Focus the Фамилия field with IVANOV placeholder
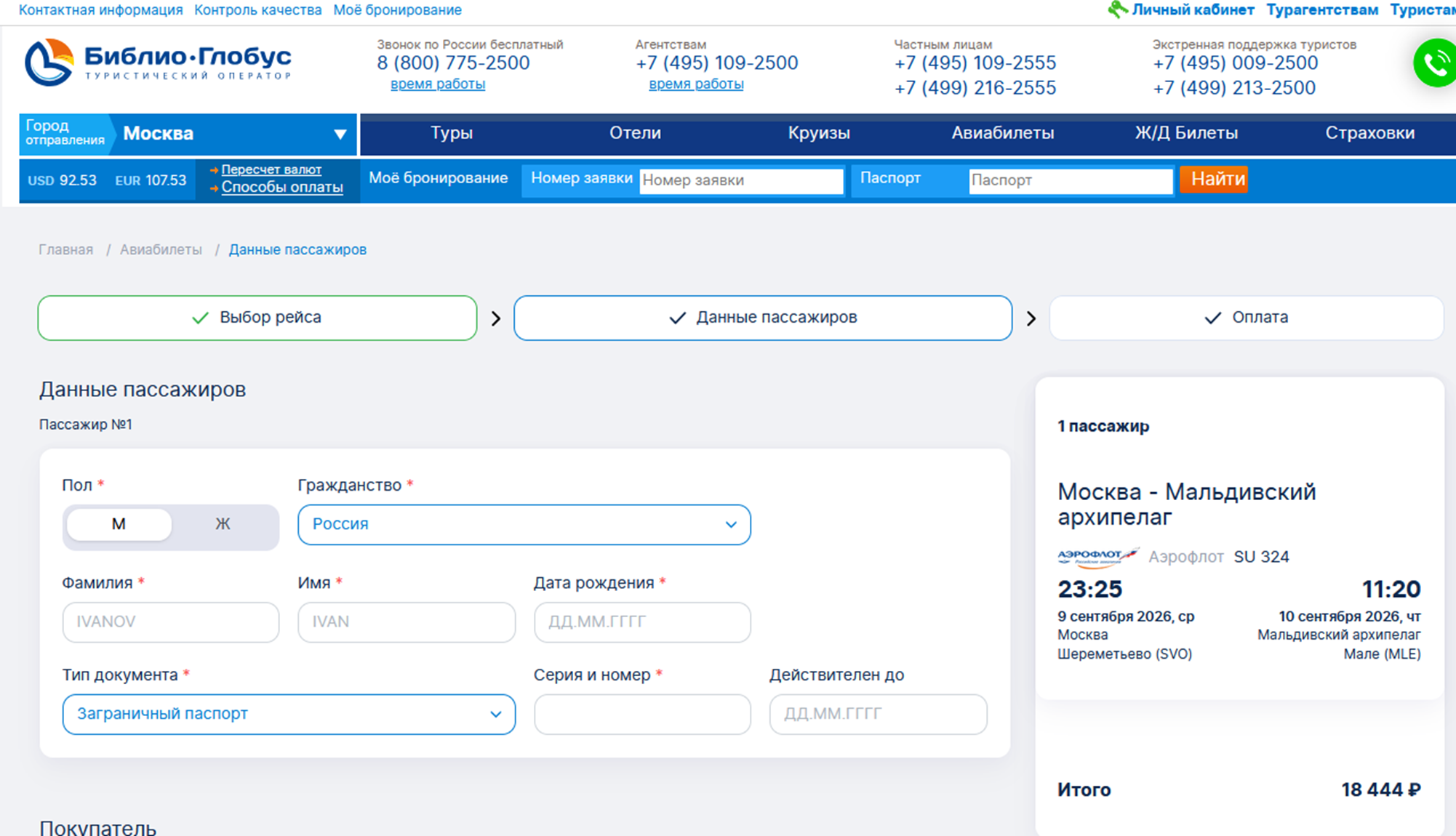The image size is (1456, 836). click(171, 622)
